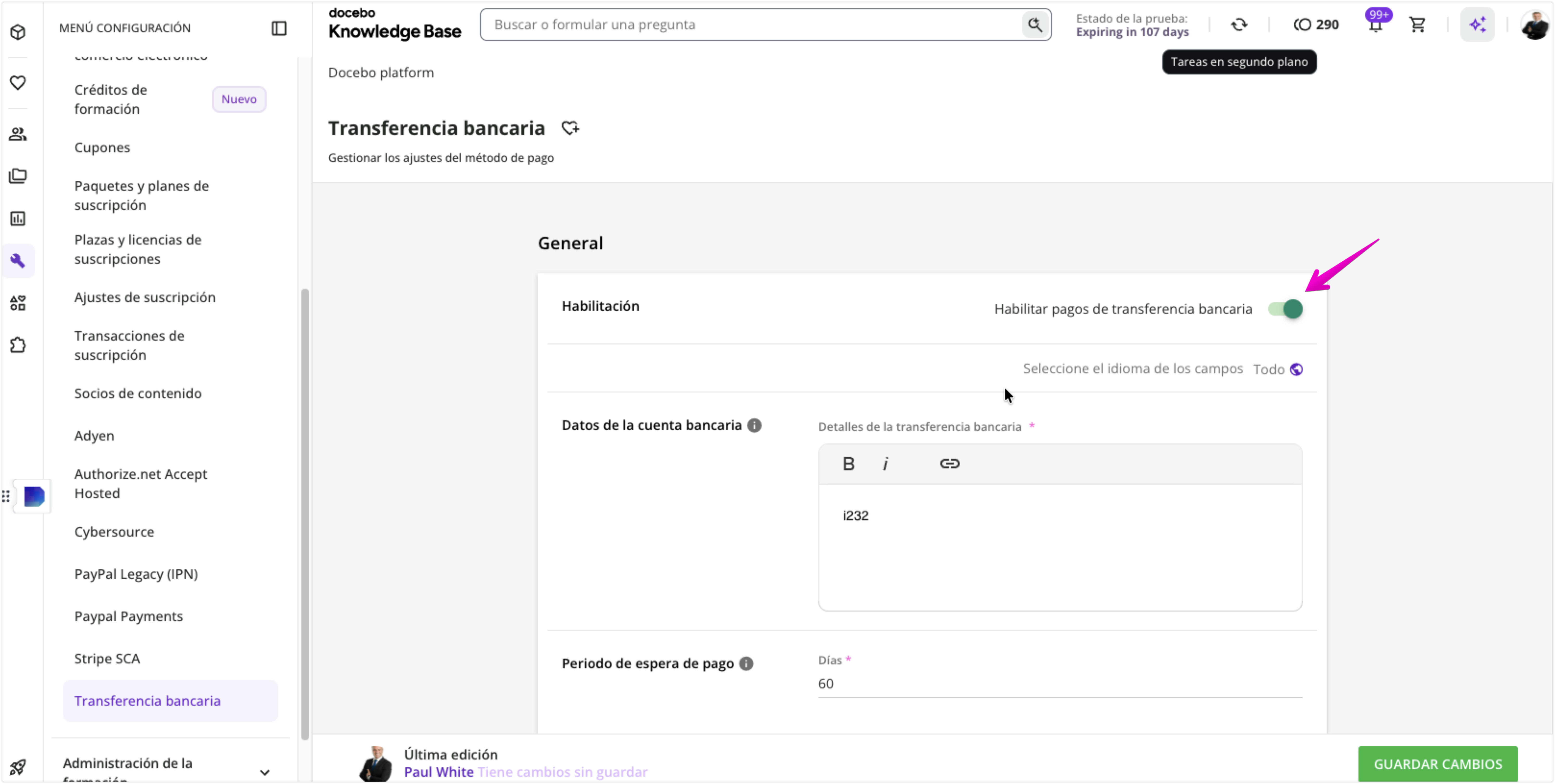Open Transacciones de suscripción menu item
Screen dimensions: 1555x784
click(129, 345)
